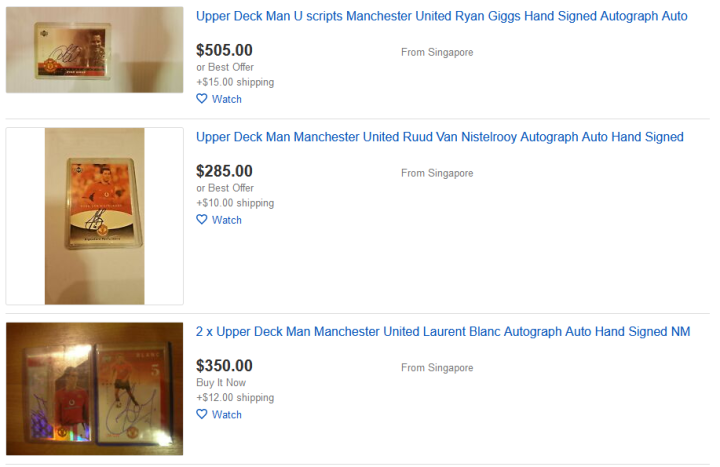Click the $505.00 price

[224, 50]
